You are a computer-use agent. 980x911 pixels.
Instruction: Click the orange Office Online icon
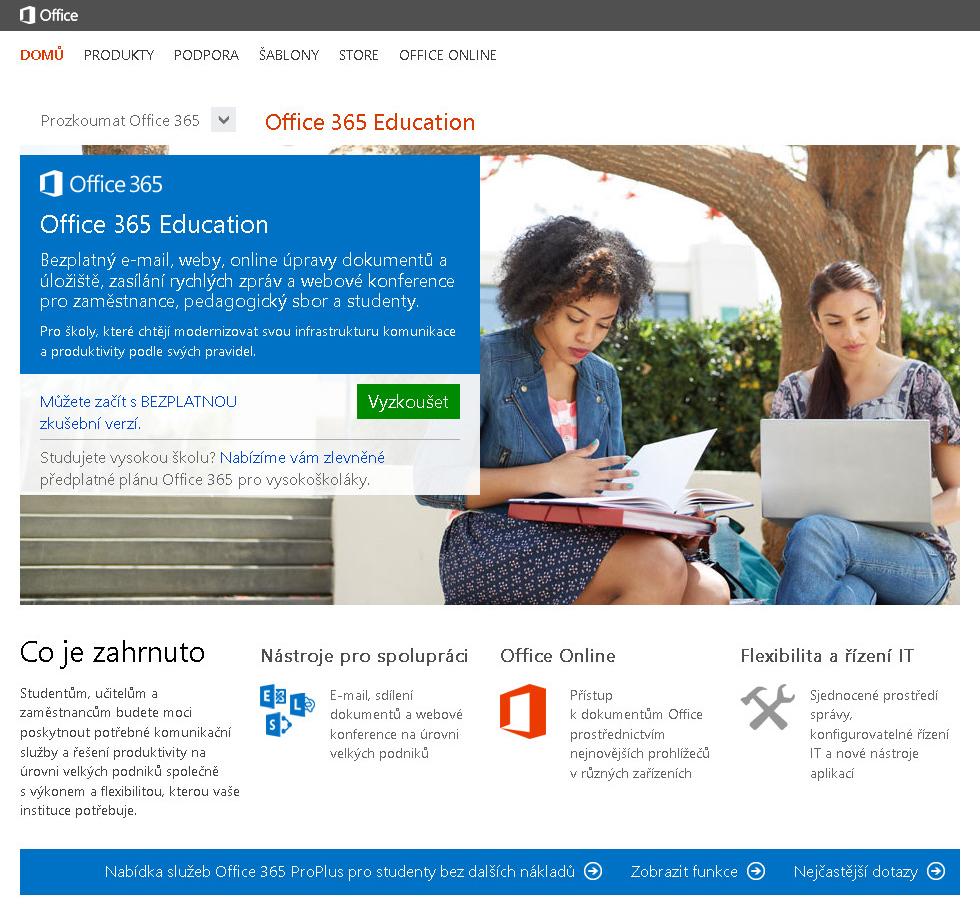pos(523,711)
